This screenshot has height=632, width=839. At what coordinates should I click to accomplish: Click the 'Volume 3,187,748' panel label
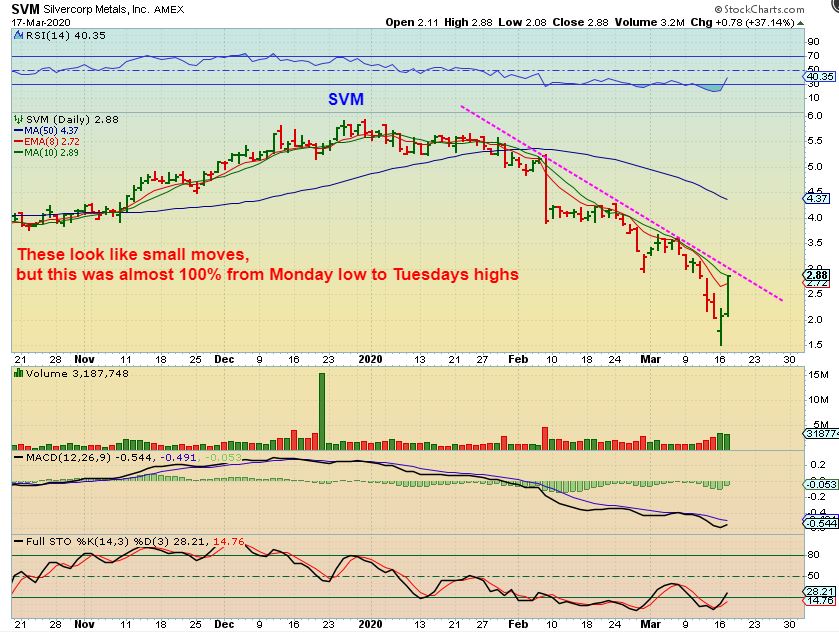pos(77,374)
